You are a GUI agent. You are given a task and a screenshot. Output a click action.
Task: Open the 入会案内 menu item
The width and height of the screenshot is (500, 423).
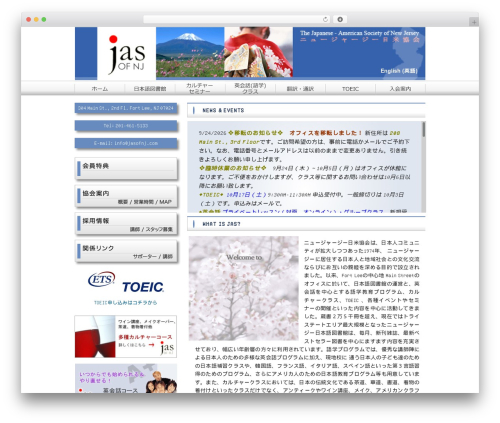tap(400, 89)
